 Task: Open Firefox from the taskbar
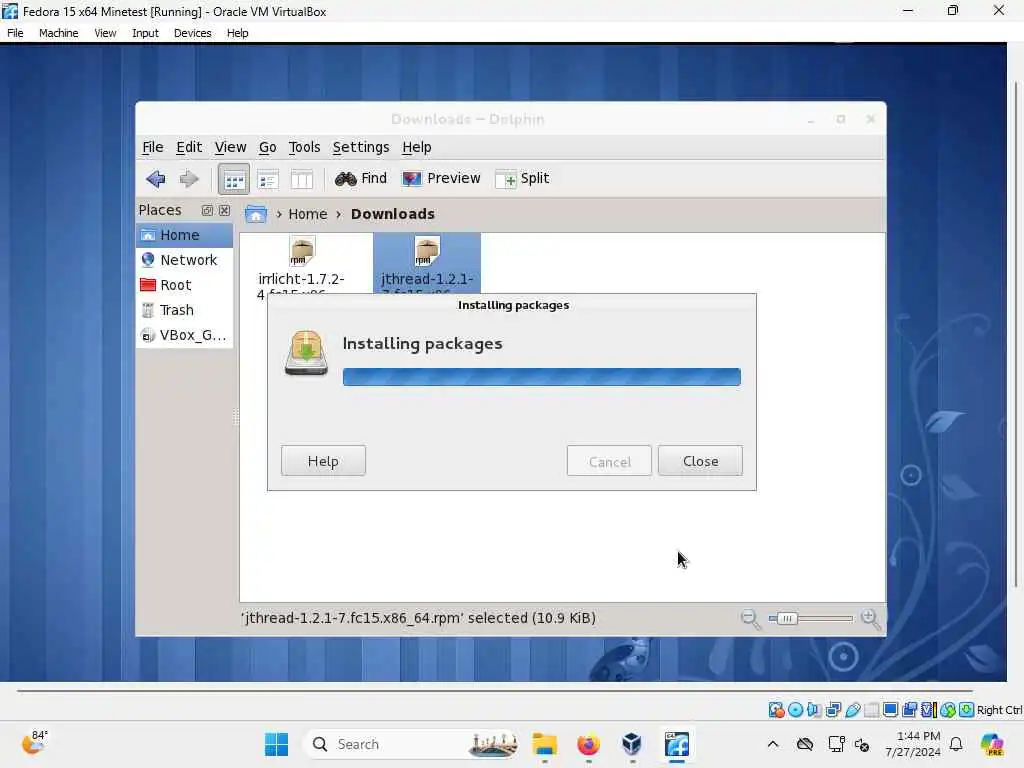[588, 744]
